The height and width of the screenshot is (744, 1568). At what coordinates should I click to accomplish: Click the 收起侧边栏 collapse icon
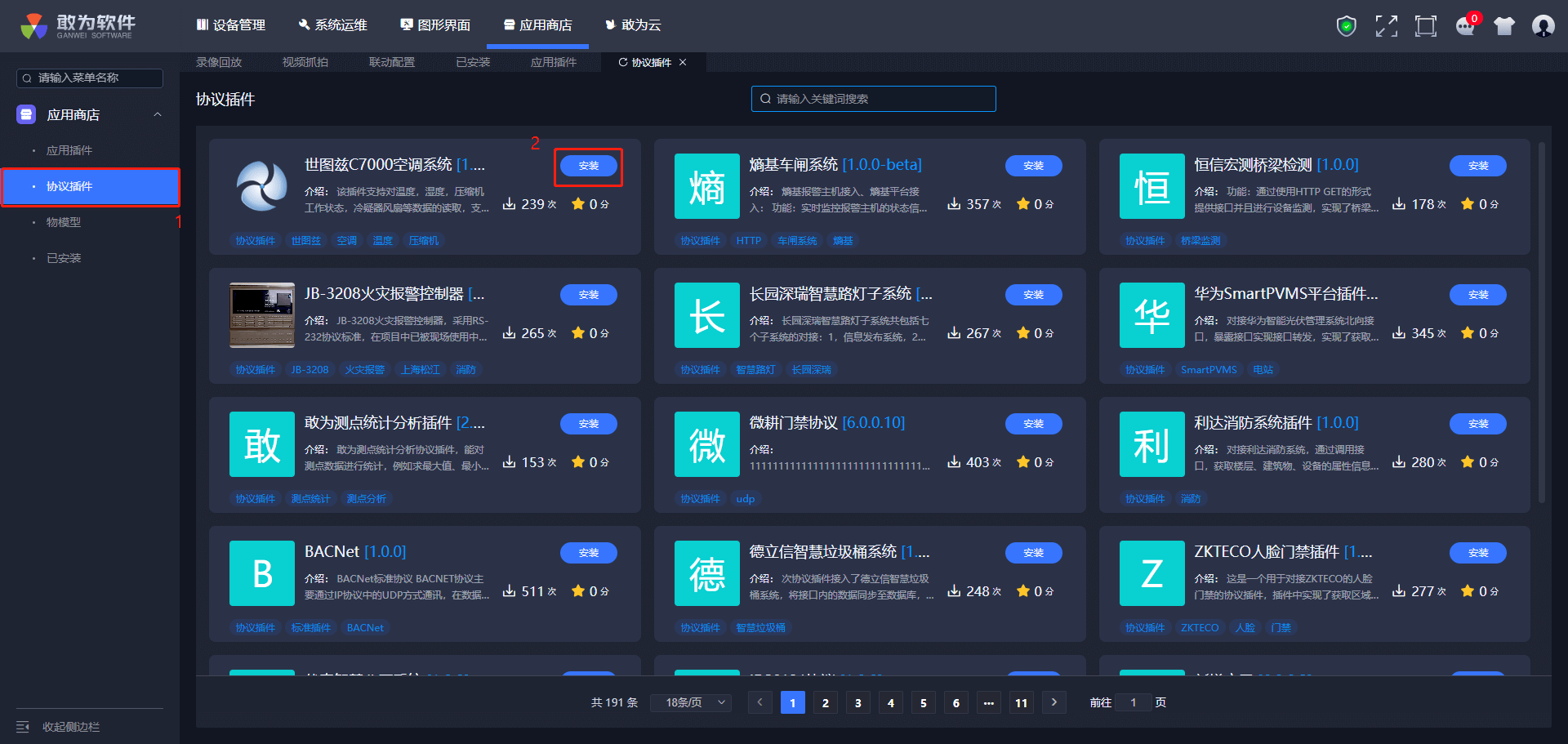pyautogui.click(x=23, y=727)
